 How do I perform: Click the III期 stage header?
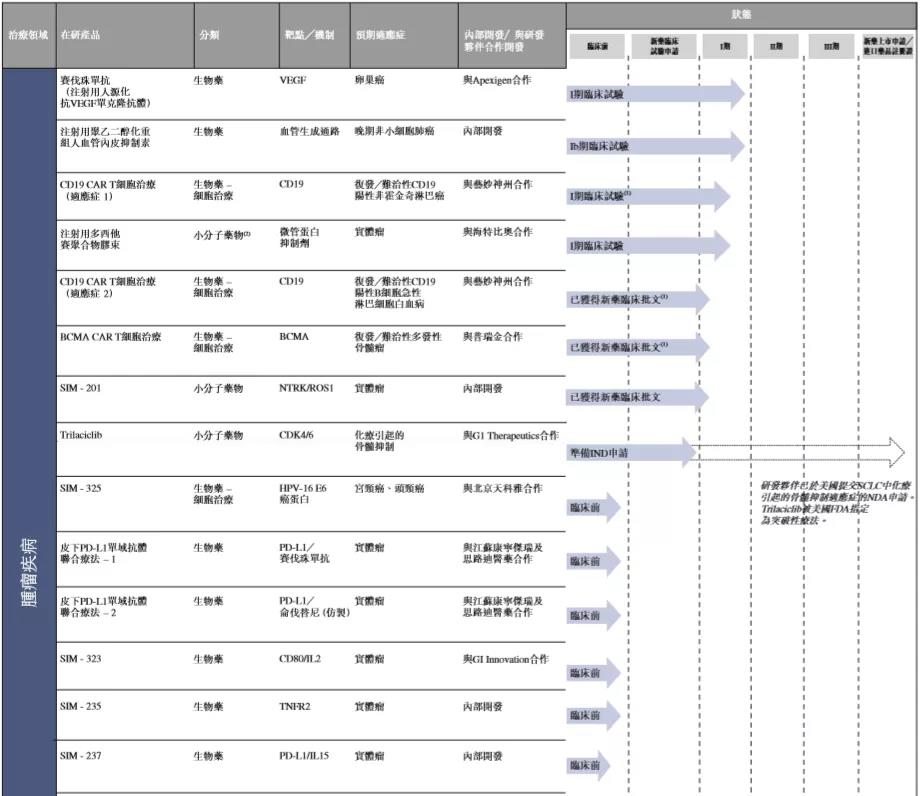[x=831, y=46]
